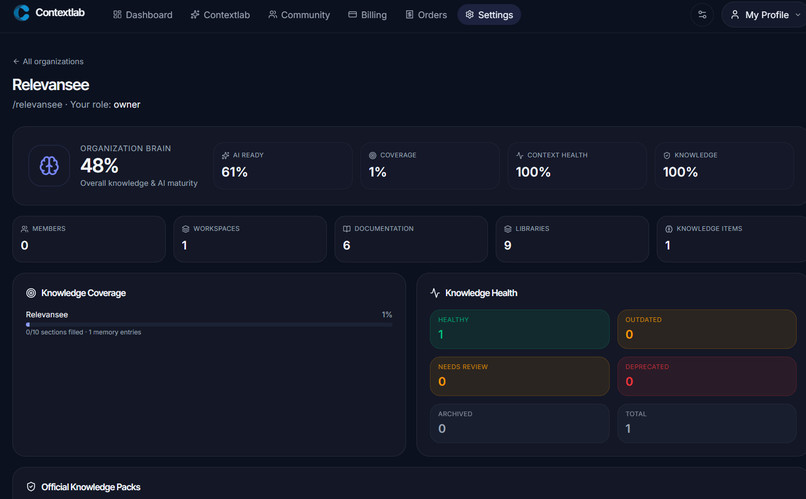This screenshot has height=499, width=806.
Task: Open the Orders page
Action: (426, 15)
